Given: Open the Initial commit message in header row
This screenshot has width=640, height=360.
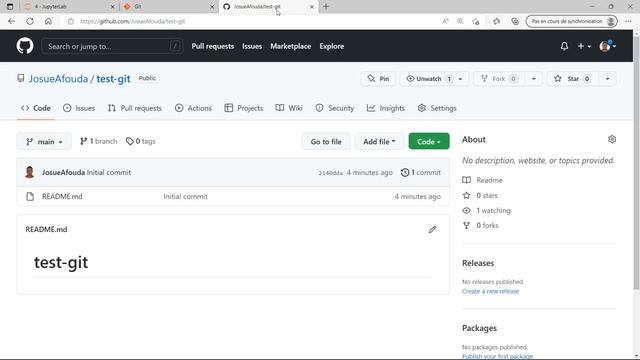Looking at the screenshot, I should 109,172.
